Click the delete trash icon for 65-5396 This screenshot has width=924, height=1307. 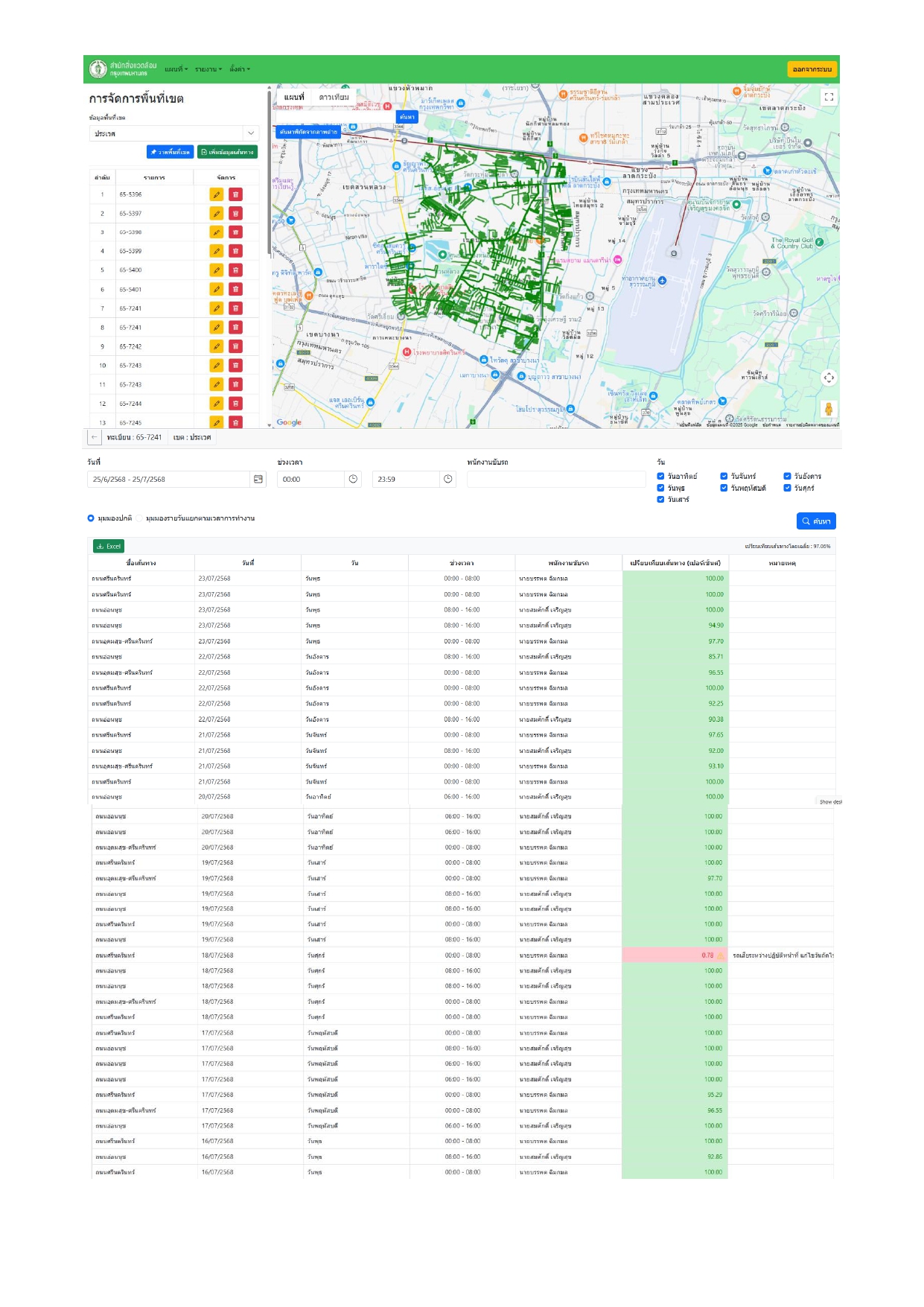[235, 194]
